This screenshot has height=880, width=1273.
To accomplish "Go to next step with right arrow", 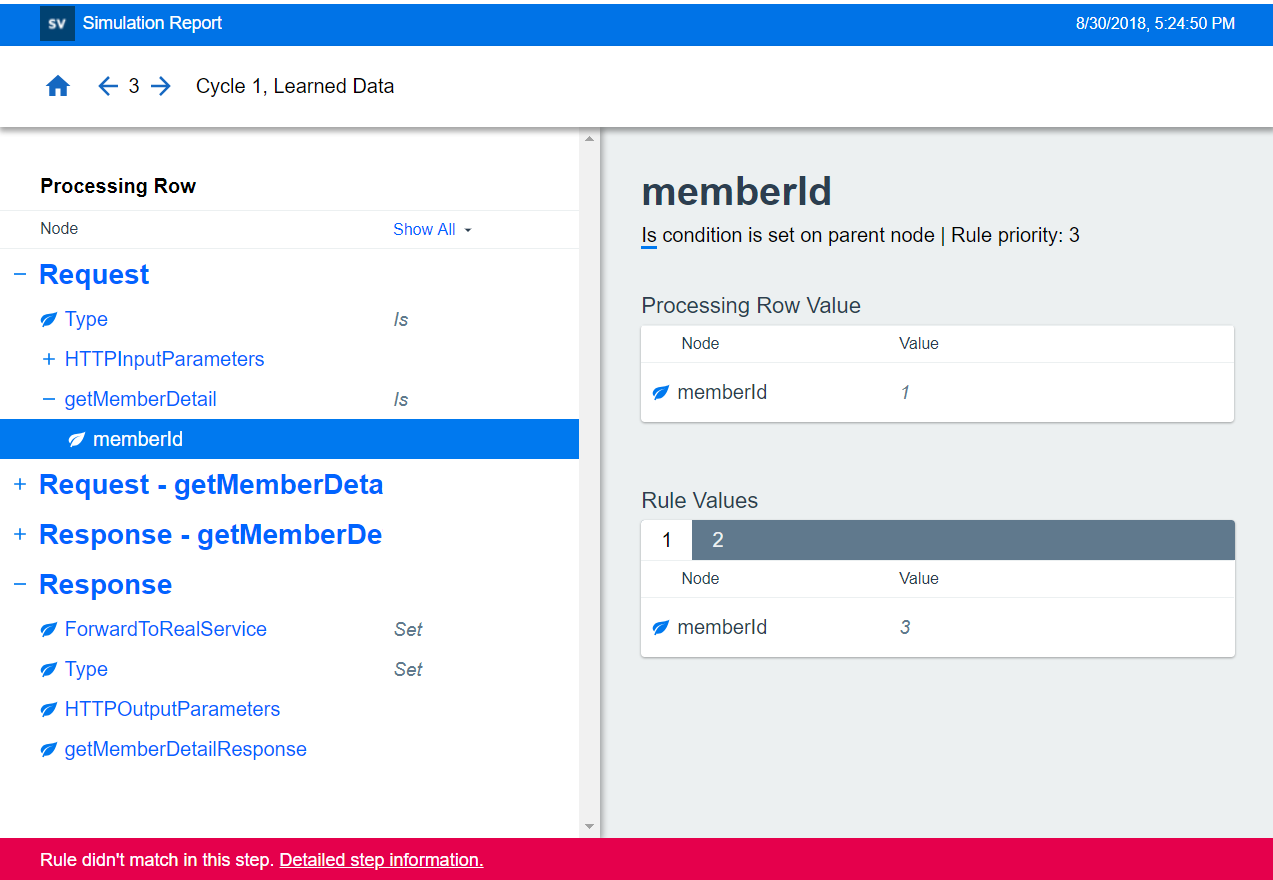I will [x=161, y=87].
